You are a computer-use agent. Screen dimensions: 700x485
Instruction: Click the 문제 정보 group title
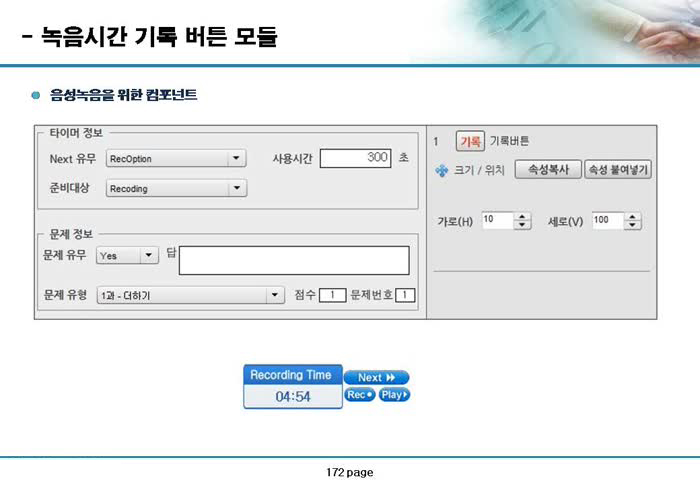(71, 234)
